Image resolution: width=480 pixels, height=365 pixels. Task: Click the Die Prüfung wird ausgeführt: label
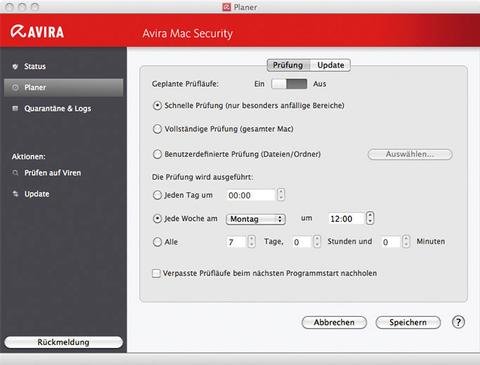(x=202, y=177)
